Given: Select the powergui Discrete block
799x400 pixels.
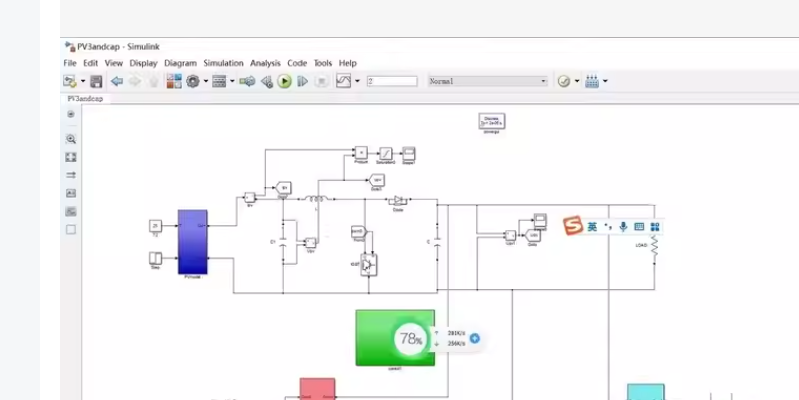Looking at the screenshot, I should coord(492,121).
